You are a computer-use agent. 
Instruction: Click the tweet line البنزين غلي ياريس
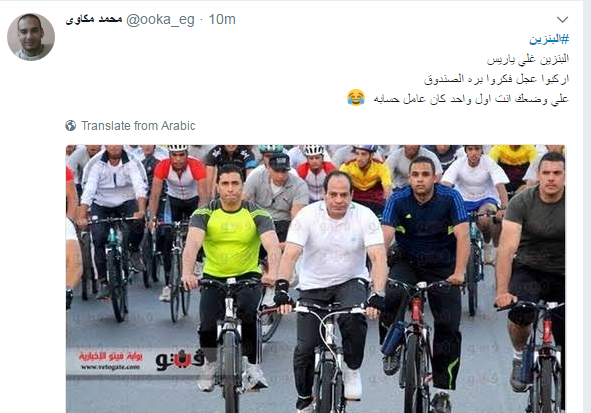click(528, 59)
